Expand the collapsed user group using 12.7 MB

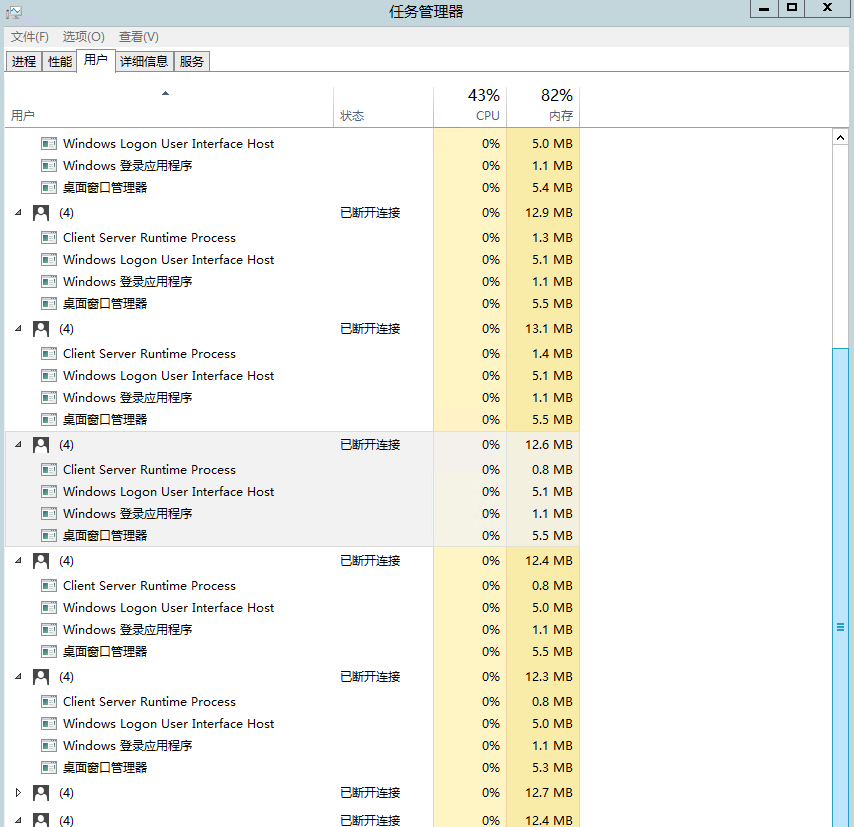point(18,793)
